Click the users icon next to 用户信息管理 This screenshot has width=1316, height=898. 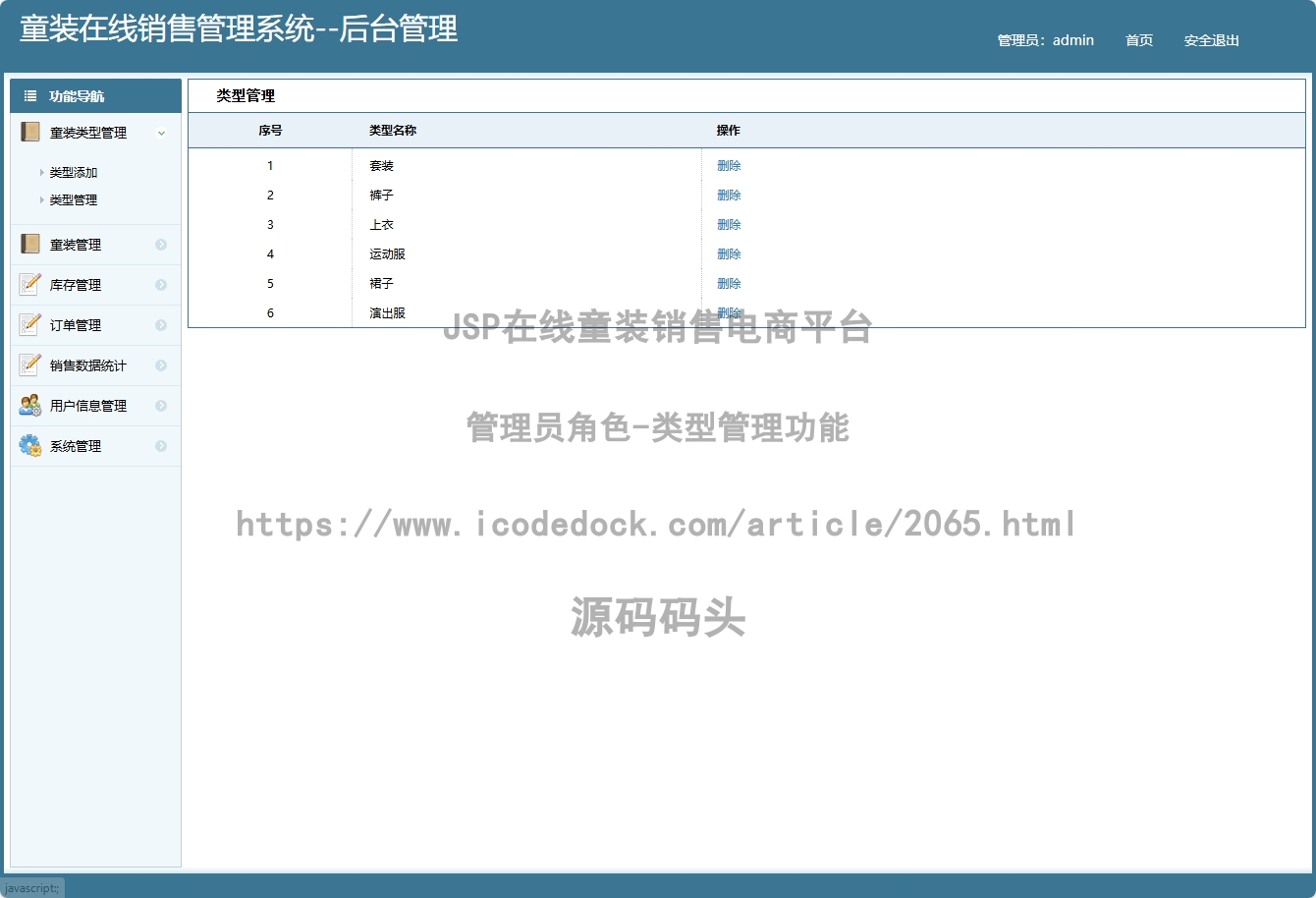click(30, 405)
